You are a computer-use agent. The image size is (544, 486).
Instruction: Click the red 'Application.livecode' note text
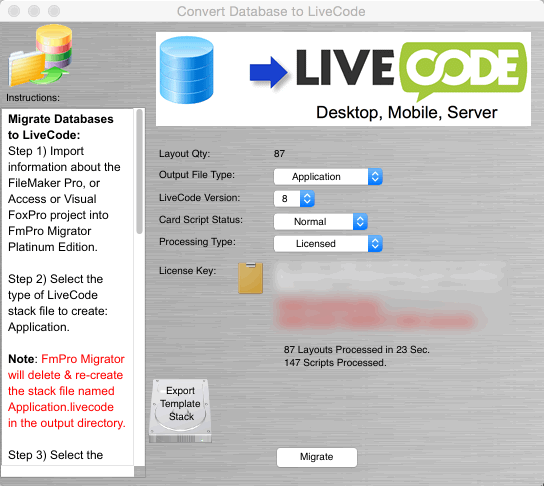point(61,407)
